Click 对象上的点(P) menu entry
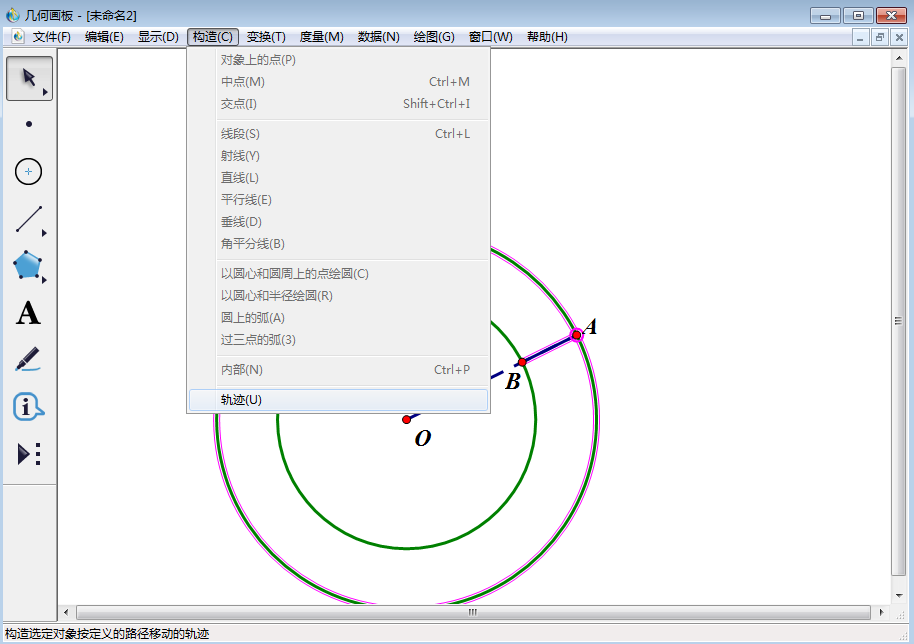This screenshot has height=644, width=914. pyautogui.click(x=338, y=59)
